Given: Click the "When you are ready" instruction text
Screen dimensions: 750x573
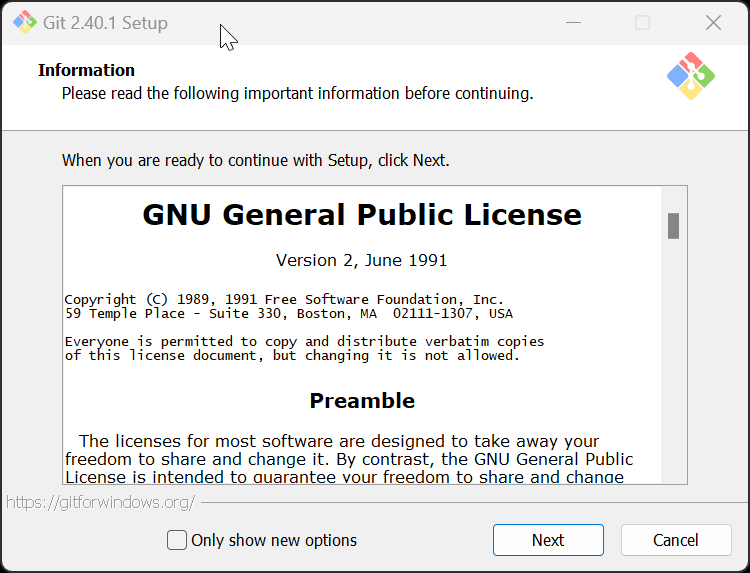Looking at the screenshot, I should (256, 160).
